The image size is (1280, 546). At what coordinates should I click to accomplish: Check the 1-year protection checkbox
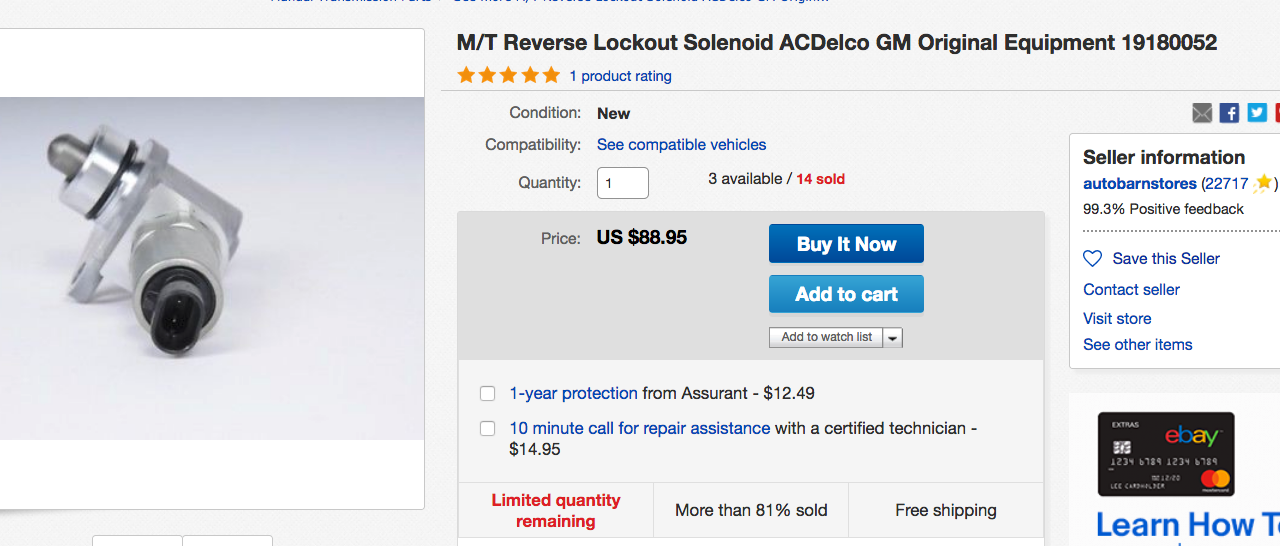click(x=488, y=393)
